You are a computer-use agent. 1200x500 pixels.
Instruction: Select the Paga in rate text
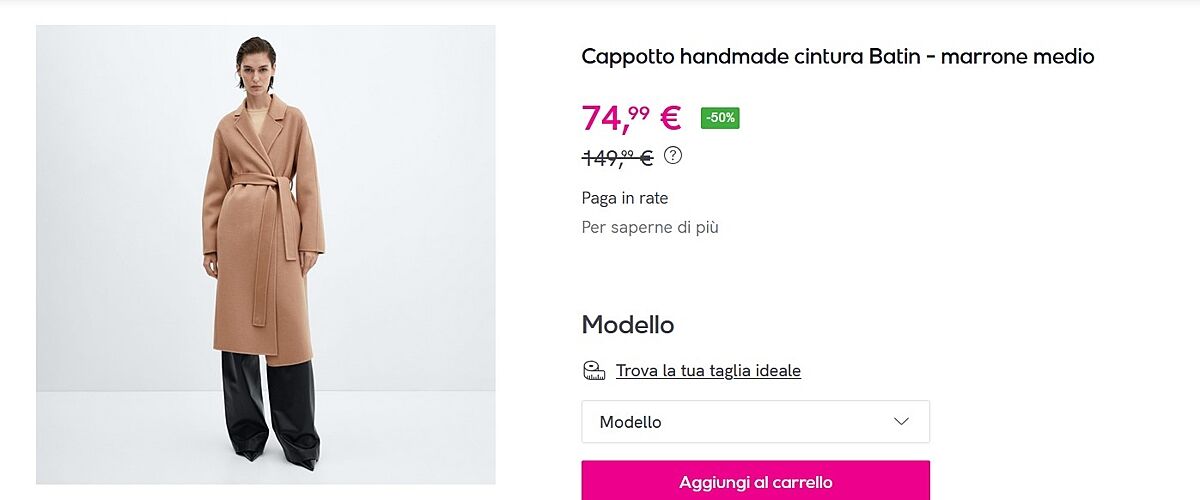pyautogui.click(x=625, y=198)
